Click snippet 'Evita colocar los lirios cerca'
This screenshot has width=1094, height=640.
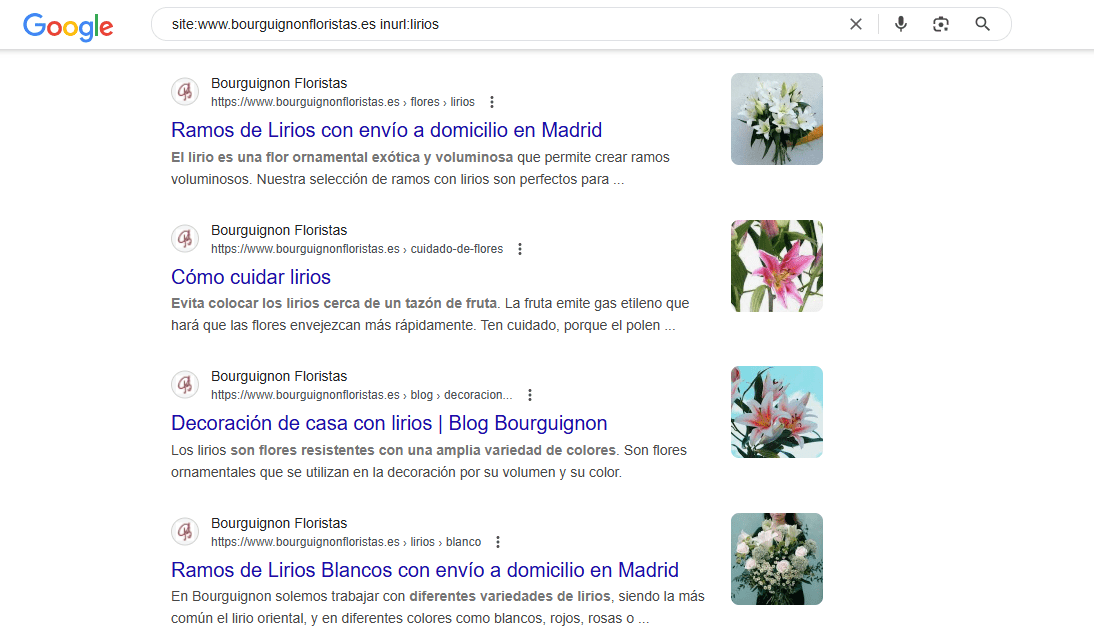point(430,314)
